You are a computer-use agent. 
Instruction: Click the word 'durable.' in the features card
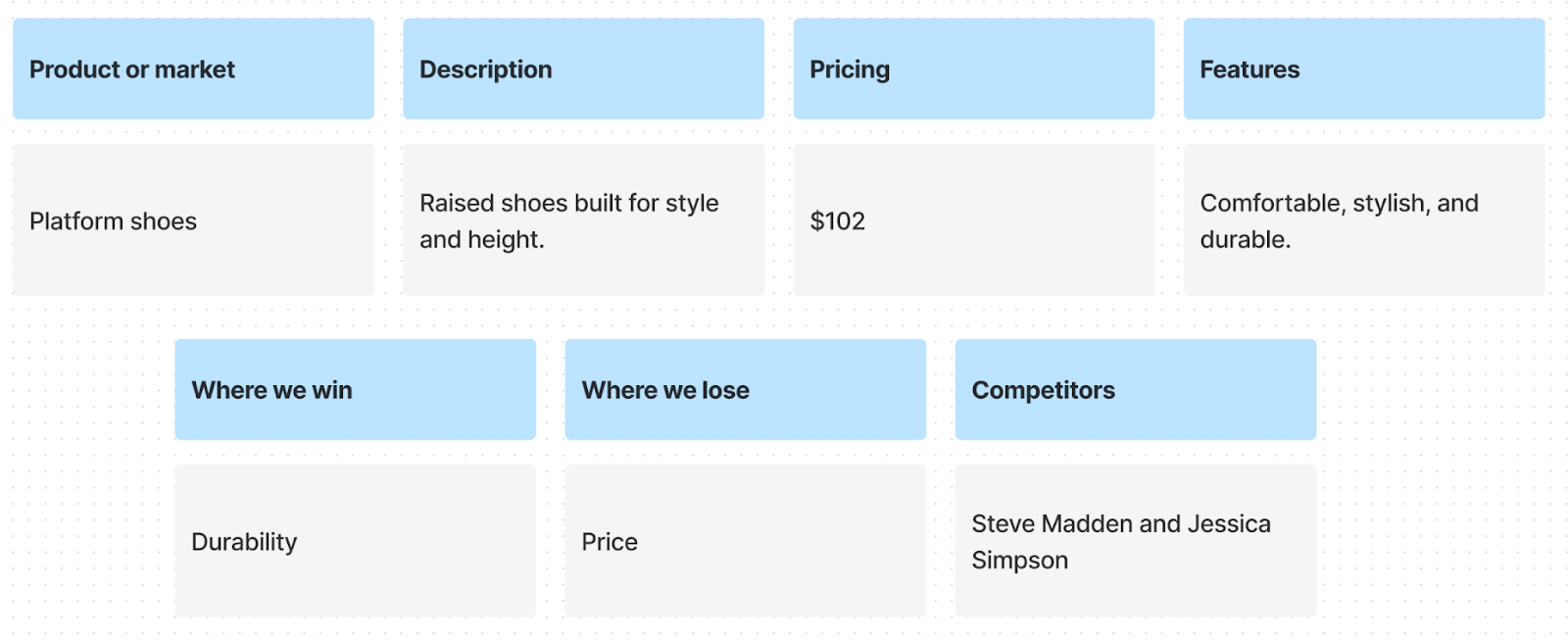pos(1245,240)
